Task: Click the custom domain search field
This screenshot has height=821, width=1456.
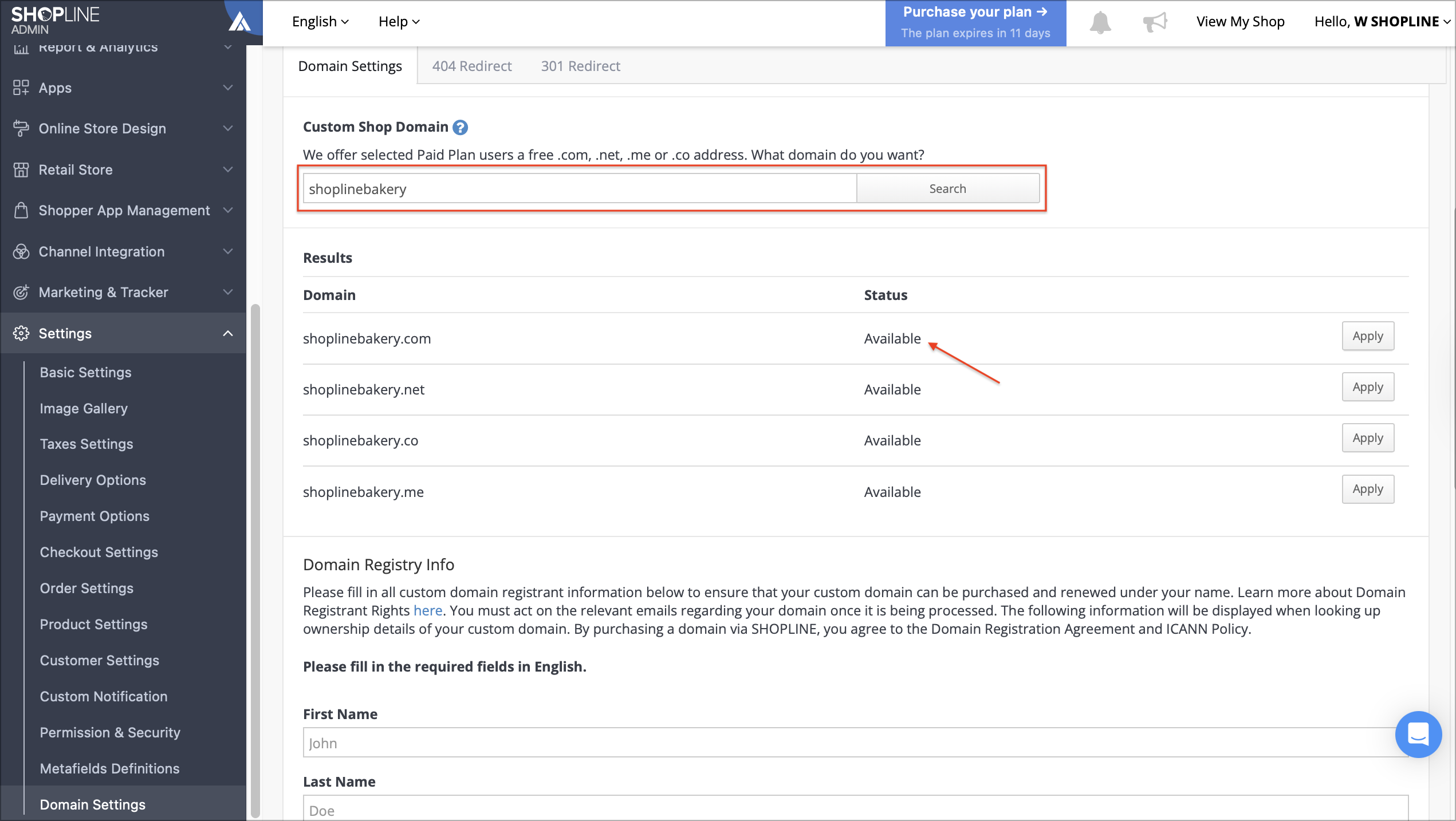Action: [x=580, y=188]
